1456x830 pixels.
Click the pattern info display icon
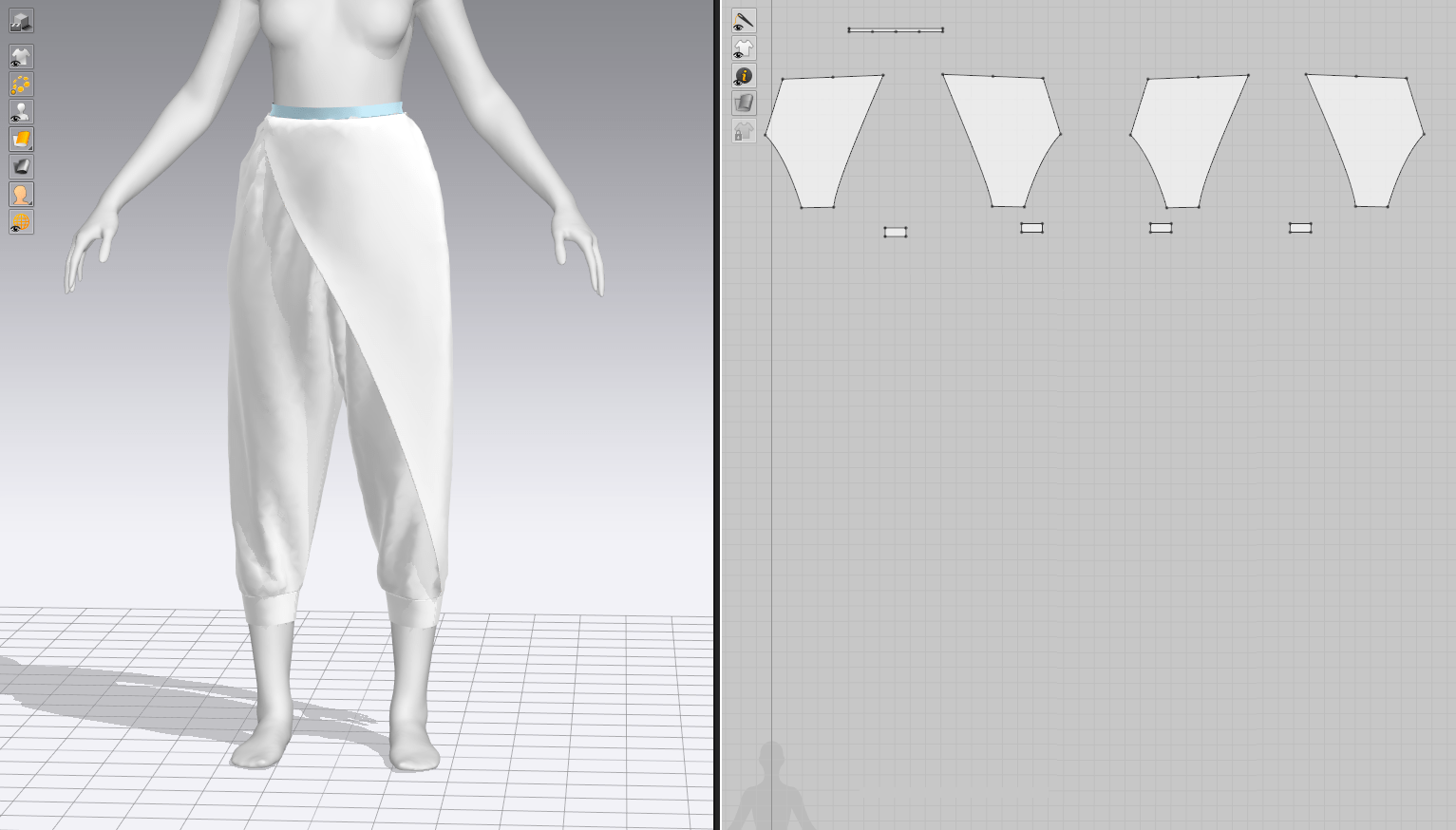click(744, 76)
